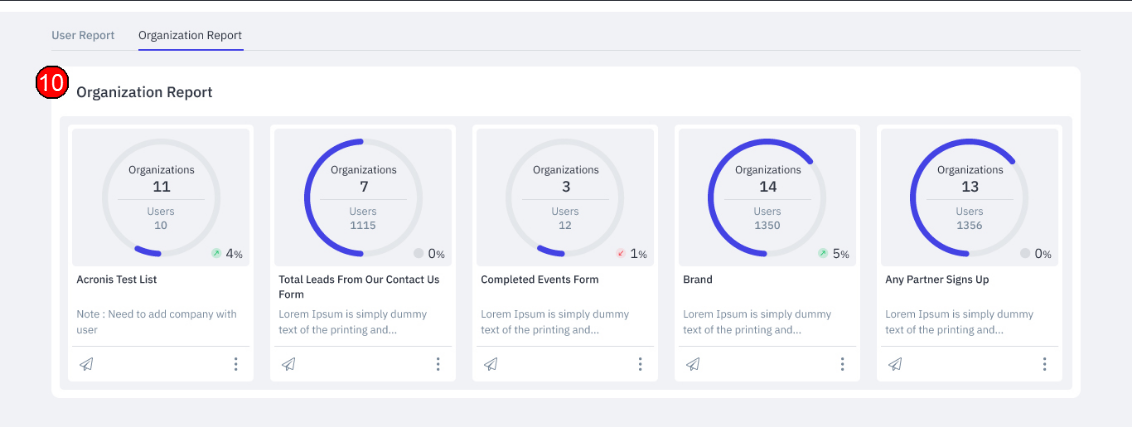This screenshot has height=436, width=1132.
Task: Click the Any Partner Signs Up donut chart
Action: click(x=969, y=197)
